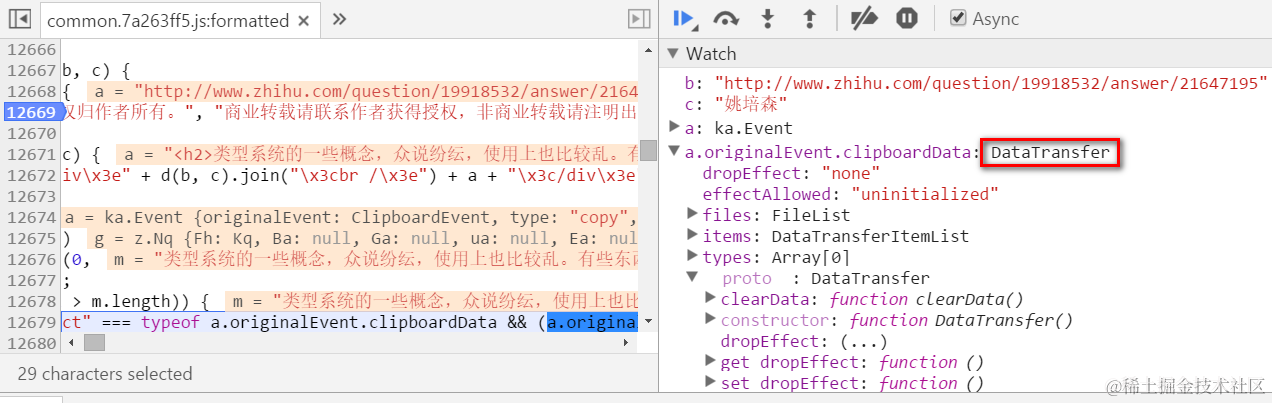
Task: Click the horizontal scrollbar thumb in editor
Action: 94,342
